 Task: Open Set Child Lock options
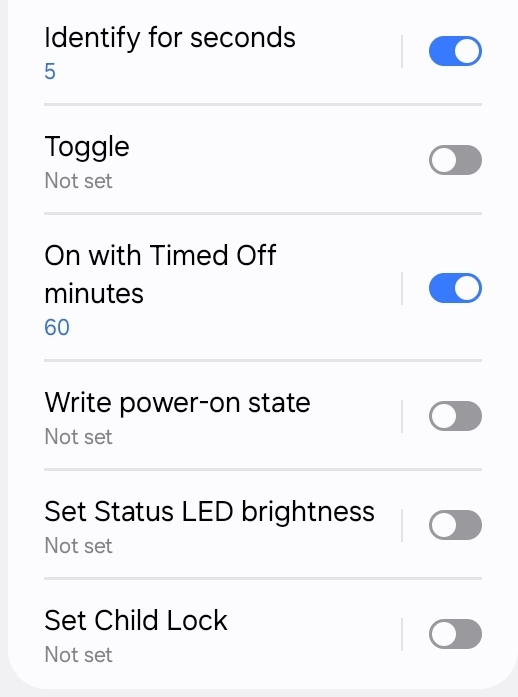click(136, 621)
